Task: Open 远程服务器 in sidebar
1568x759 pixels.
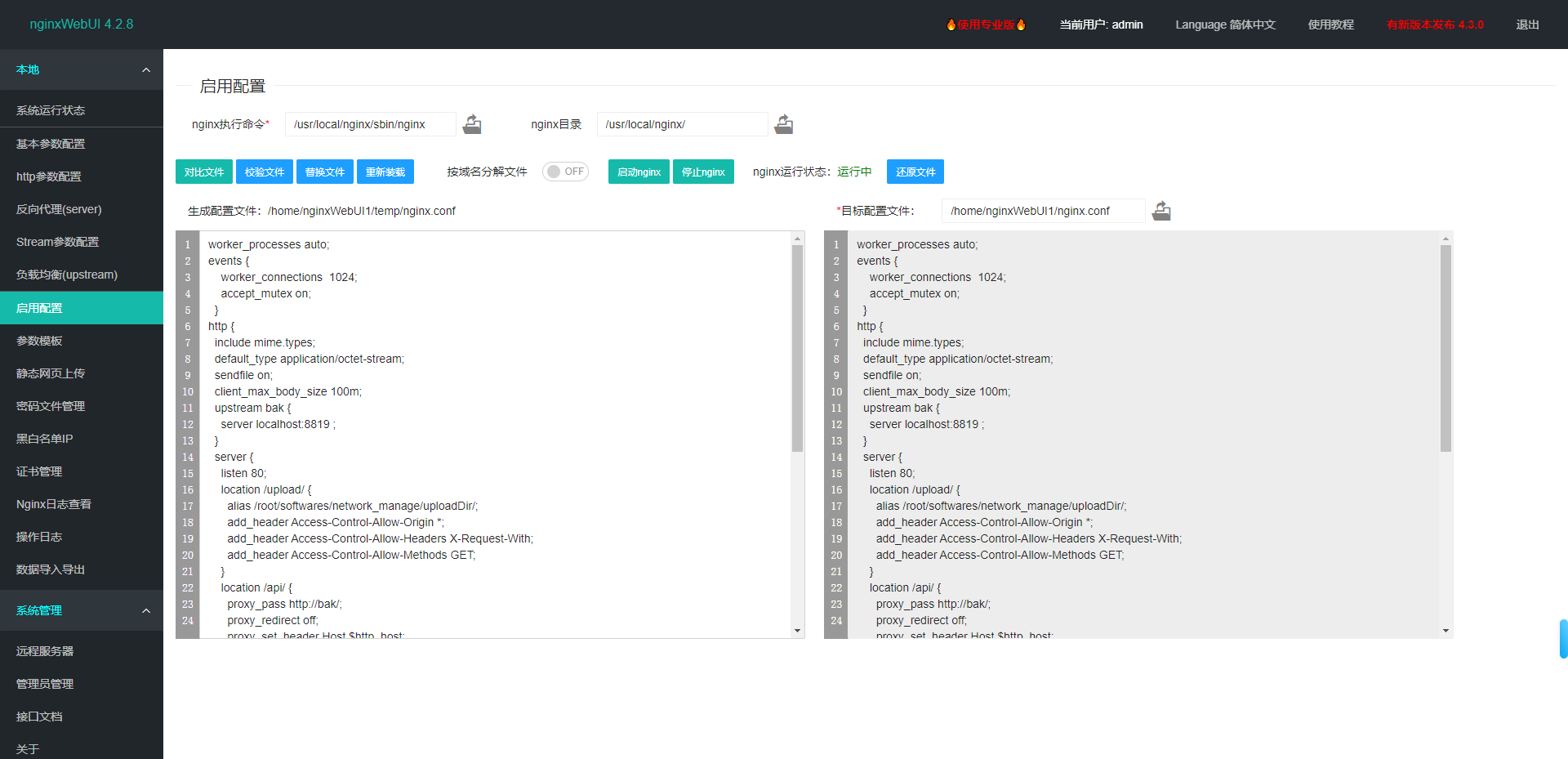Action: point(82,651)
